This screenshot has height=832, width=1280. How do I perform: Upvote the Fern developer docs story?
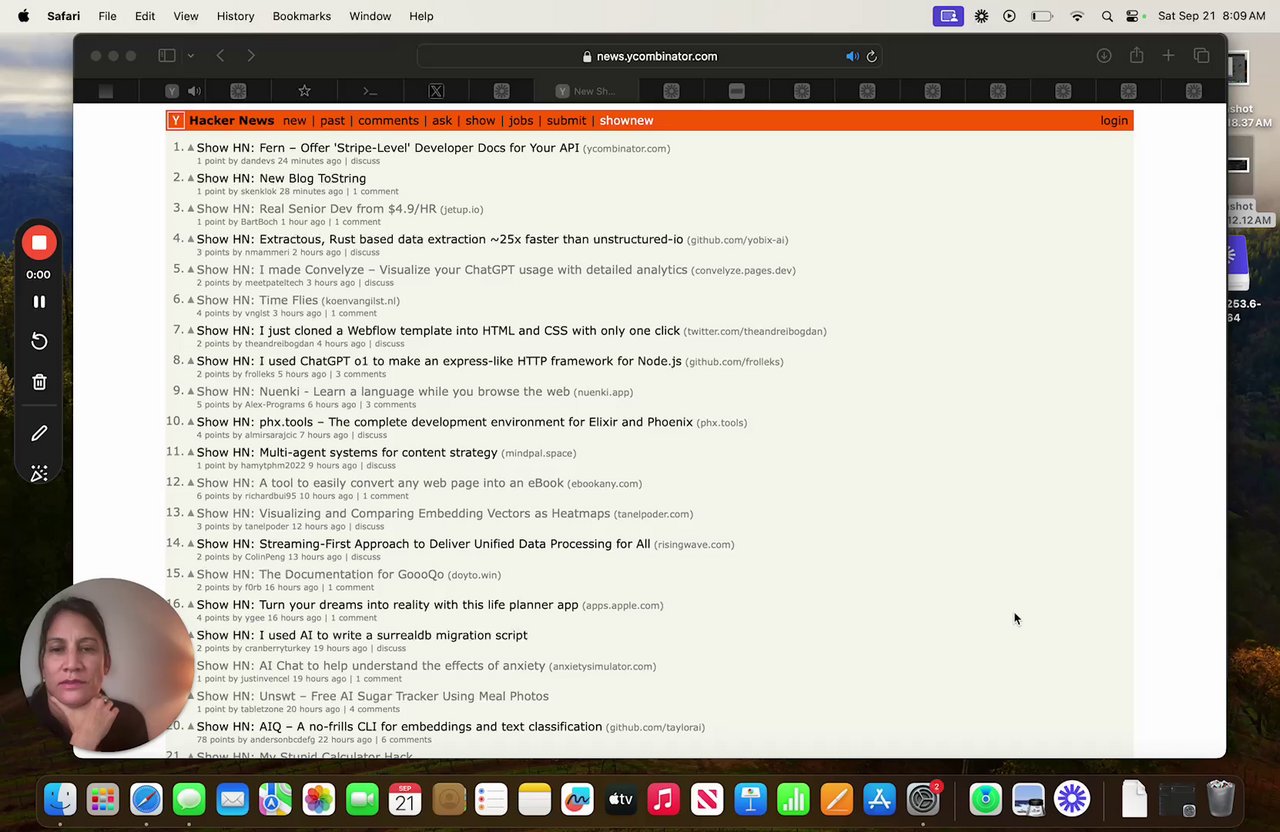(x=191, y=148)
